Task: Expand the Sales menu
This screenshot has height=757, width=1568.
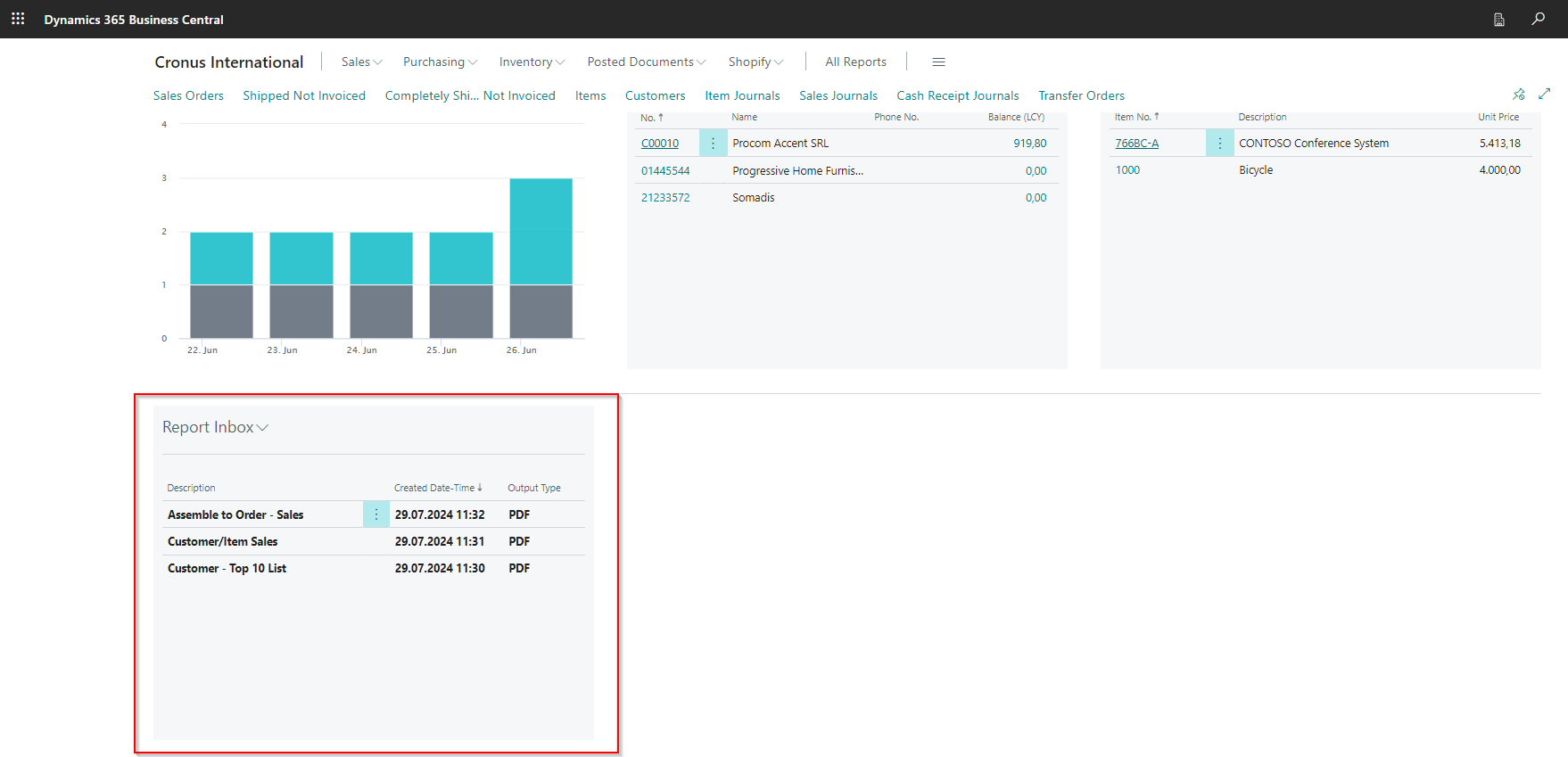Action: [361, 62]
